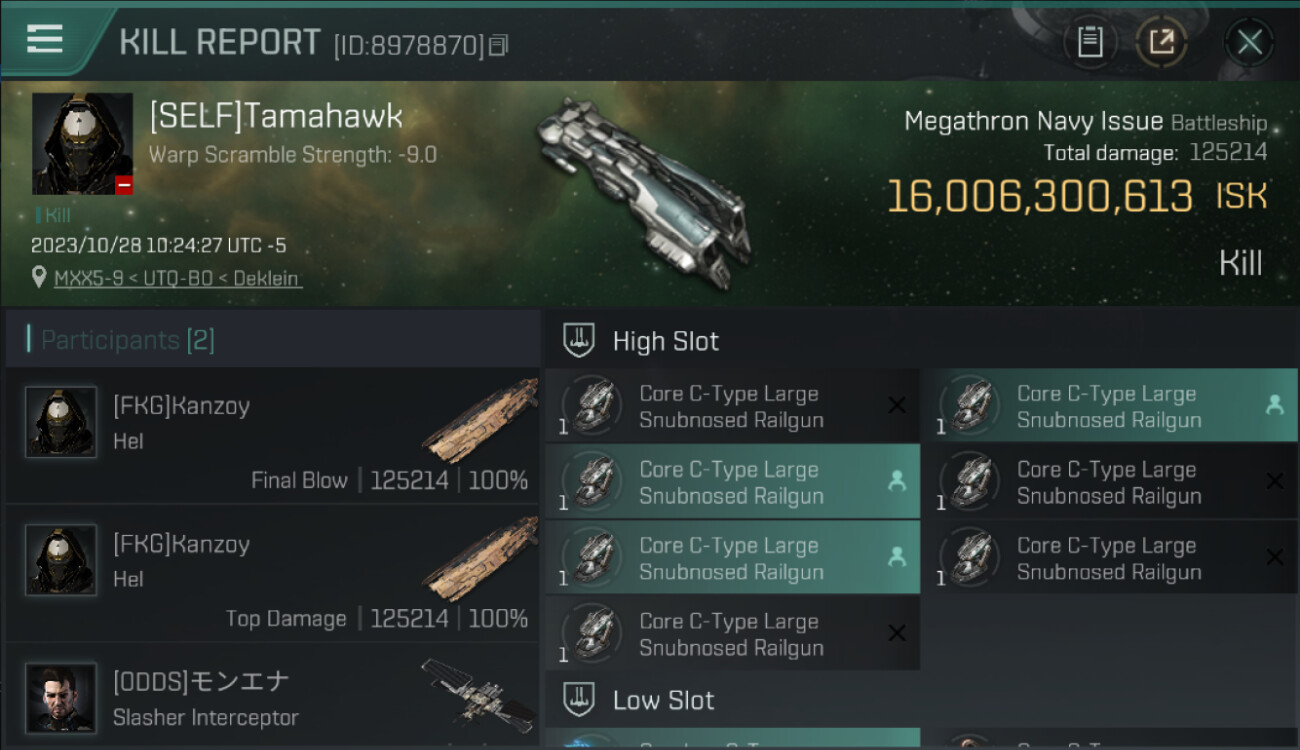Select first railgun in left High Slot column
This screenshot has height=750, width=1300.
tap(732, 407)
